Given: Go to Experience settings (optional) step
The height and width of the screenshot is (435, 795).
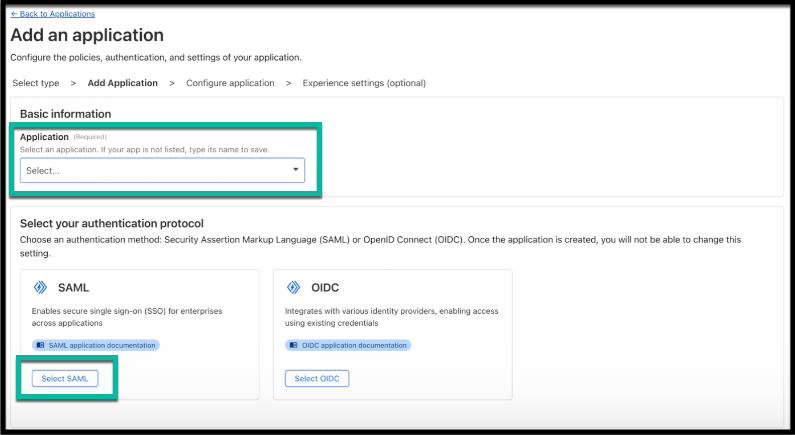Looking at the screenshot, I should (364, 83).
